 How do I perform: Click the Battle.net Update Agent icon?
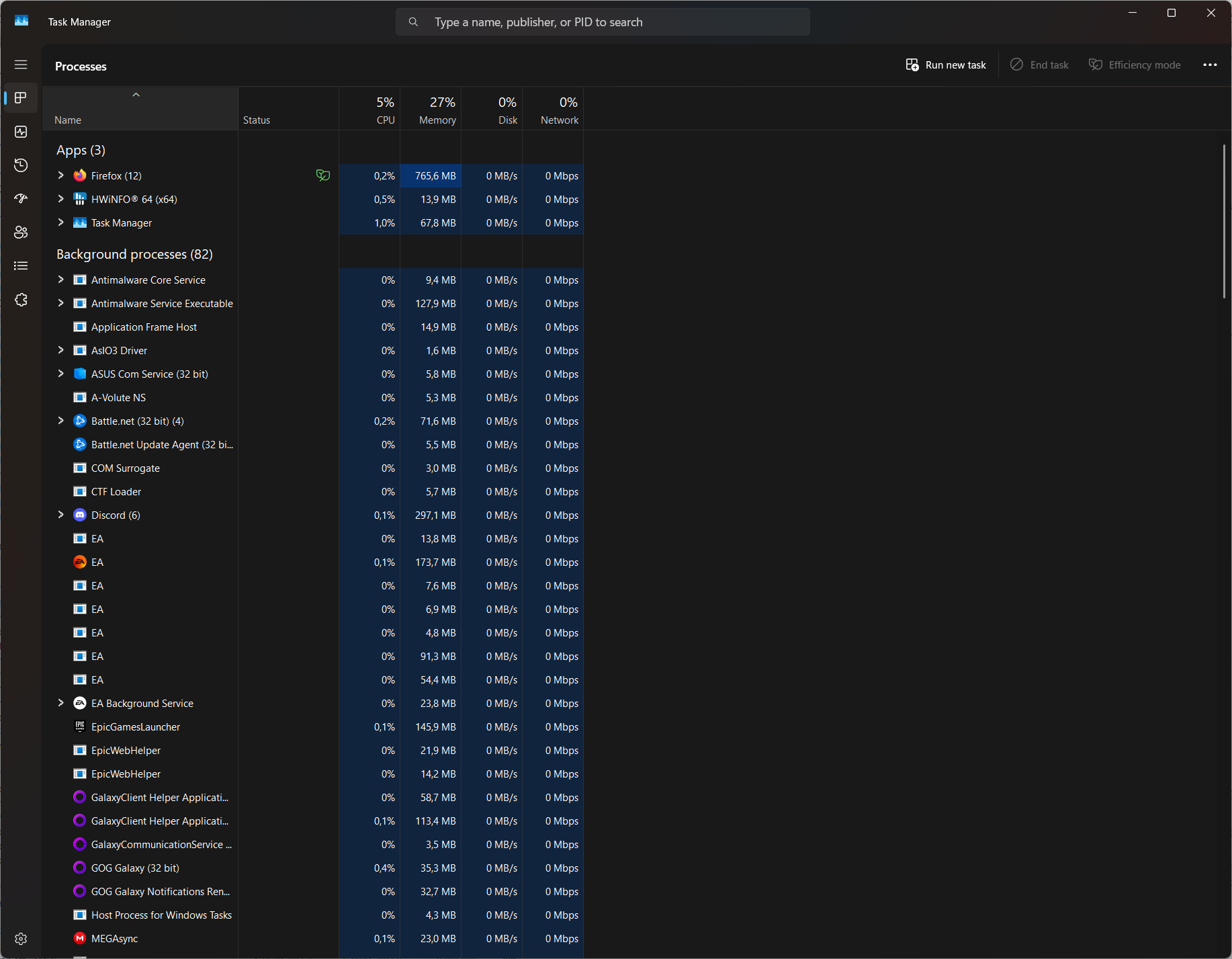point(80,444)
